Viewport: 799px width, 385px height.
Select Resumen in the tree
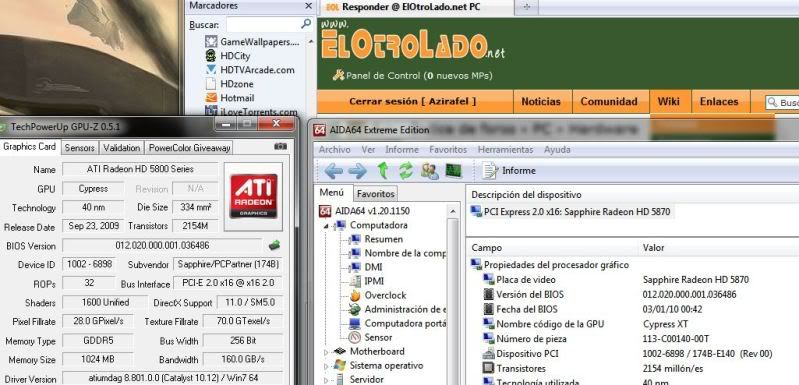[377, 239]
